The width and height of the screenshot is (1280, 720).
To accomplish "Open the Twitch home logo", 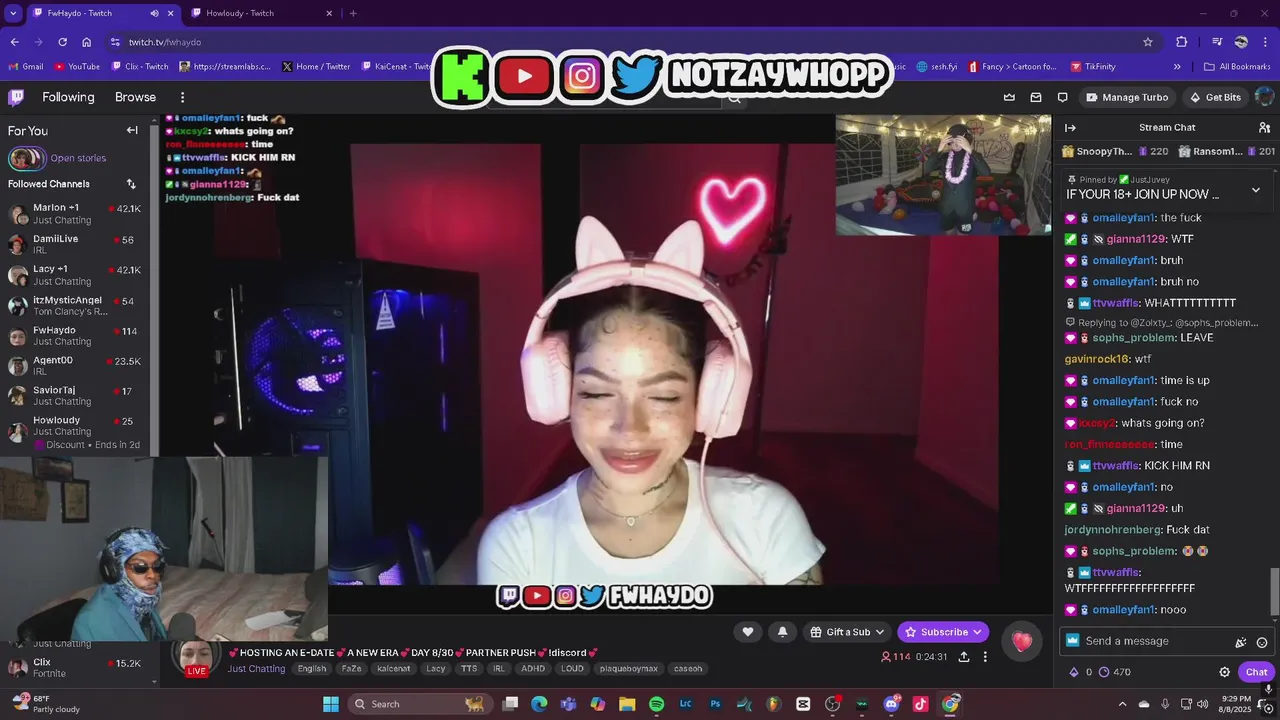I will click(16, 97).
